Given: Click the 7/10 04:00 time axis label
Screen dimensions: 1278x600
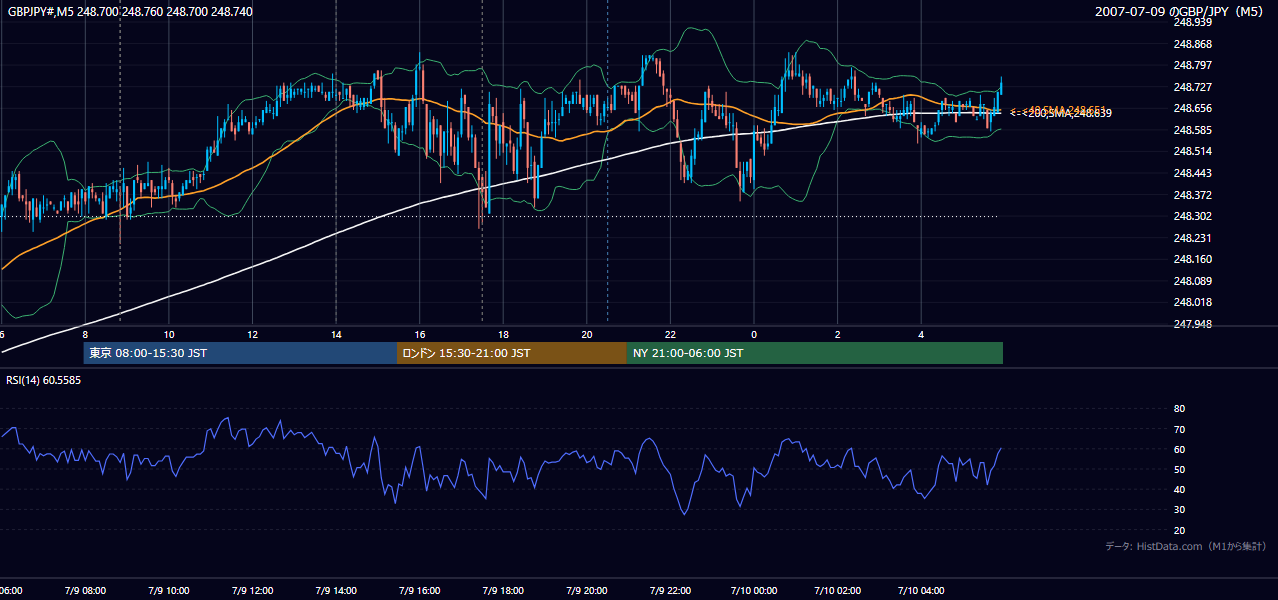Looking at the screenshot, I should [x=921, y=591].
